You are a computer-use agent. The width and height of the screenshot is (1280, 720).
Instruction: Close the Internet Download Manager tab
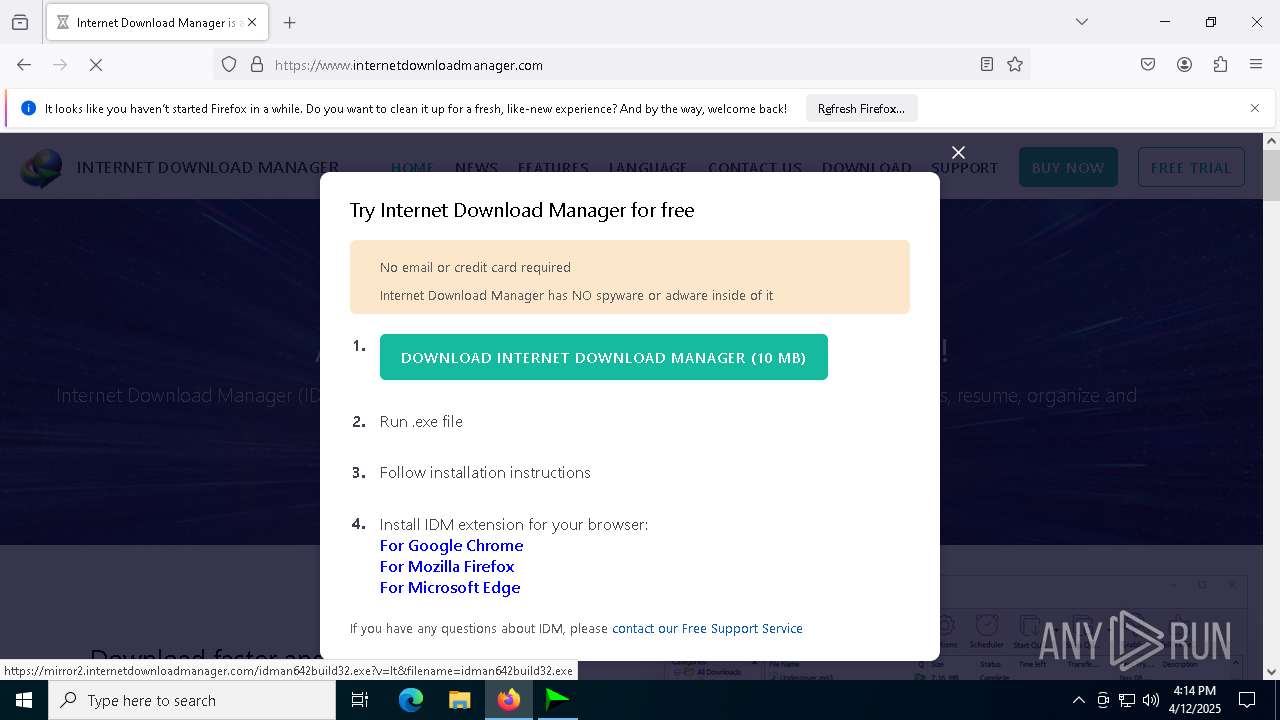252,22
